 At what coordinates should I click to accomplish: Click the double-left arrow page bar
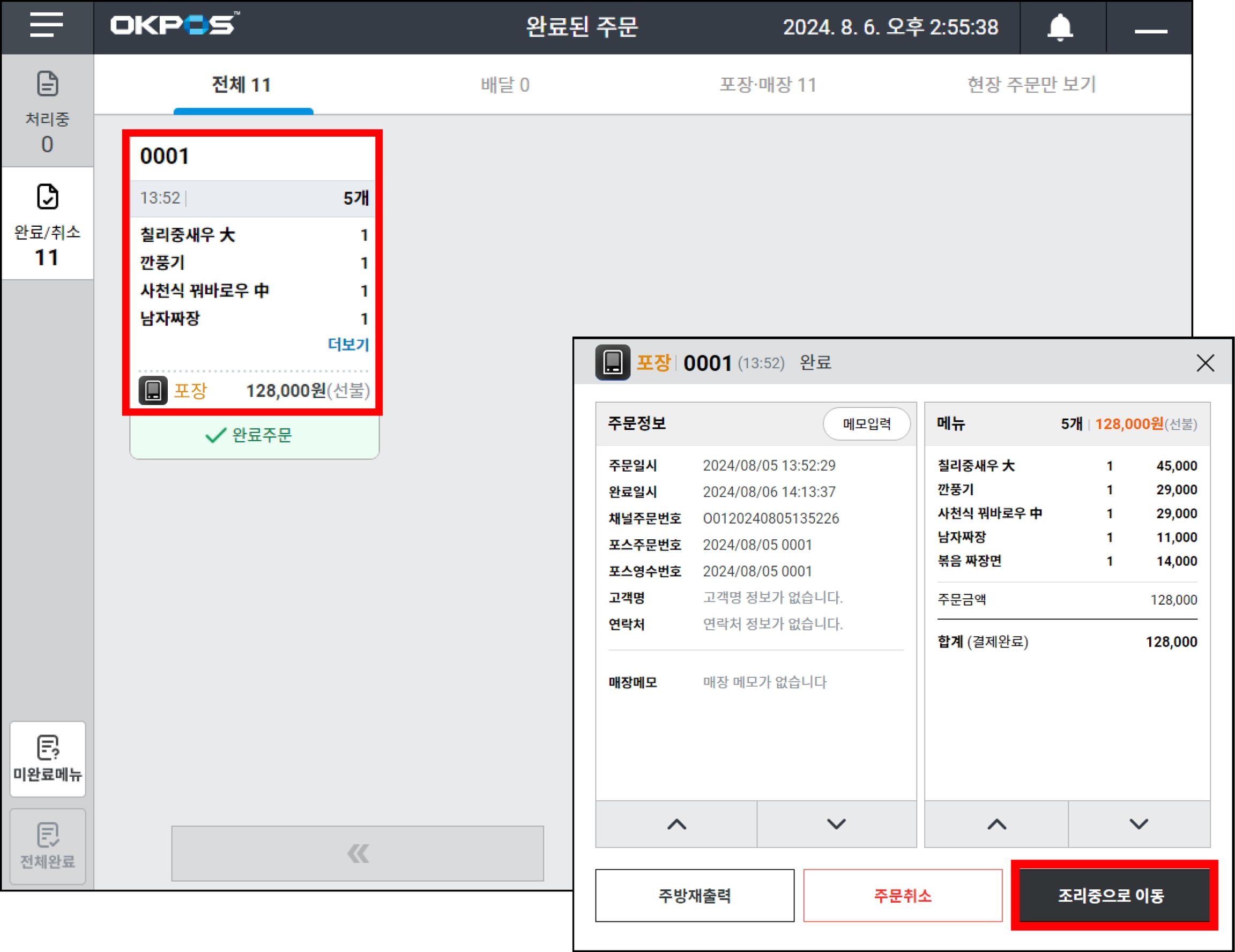[x=358, y=853]
